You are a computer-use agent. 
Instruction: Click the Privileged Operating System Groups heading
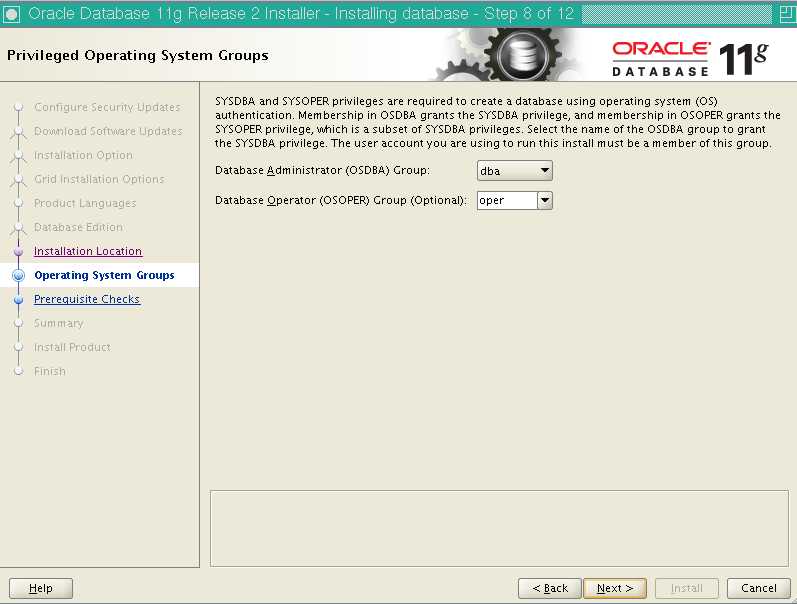coord(138,55)
